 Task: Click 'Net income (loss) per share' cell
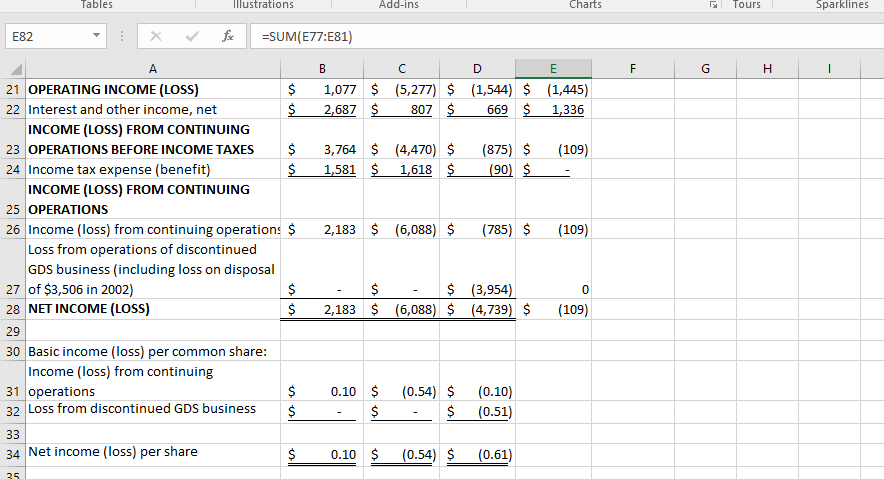(x=153, y=454)
